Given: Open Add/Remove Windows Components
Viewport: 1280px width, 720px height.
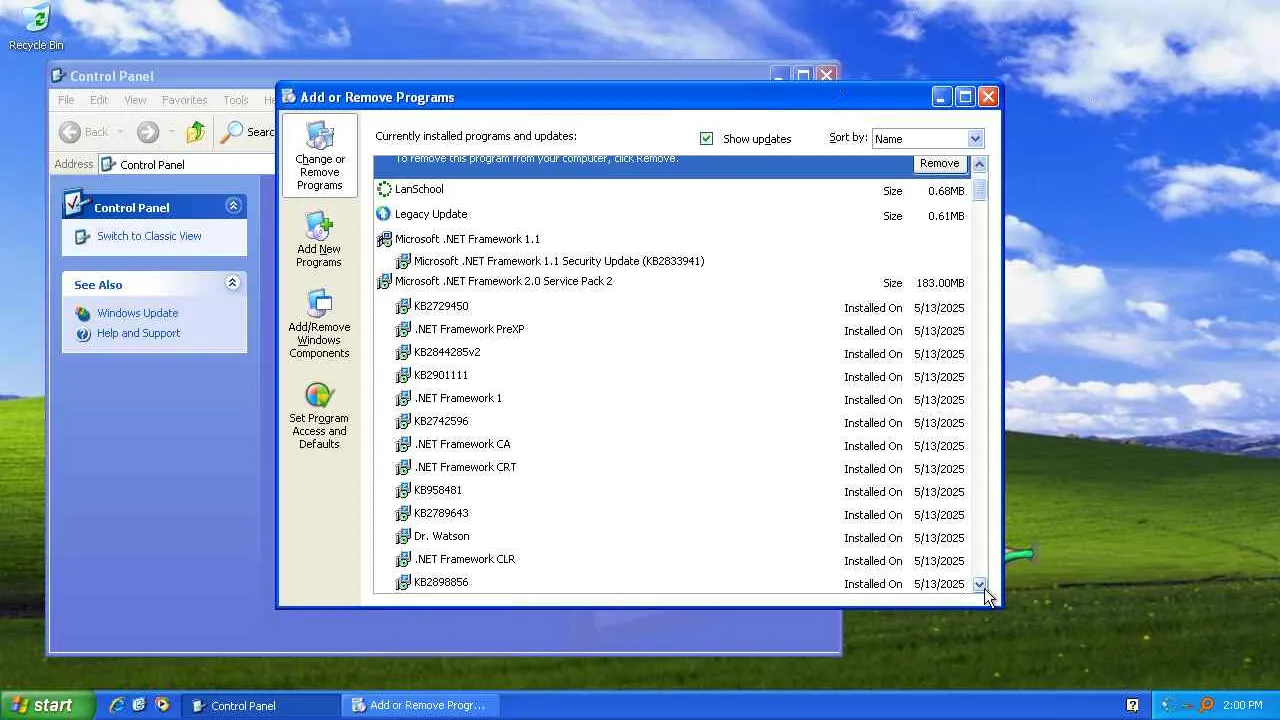Looking at the screenshot, I should (319, 324).
